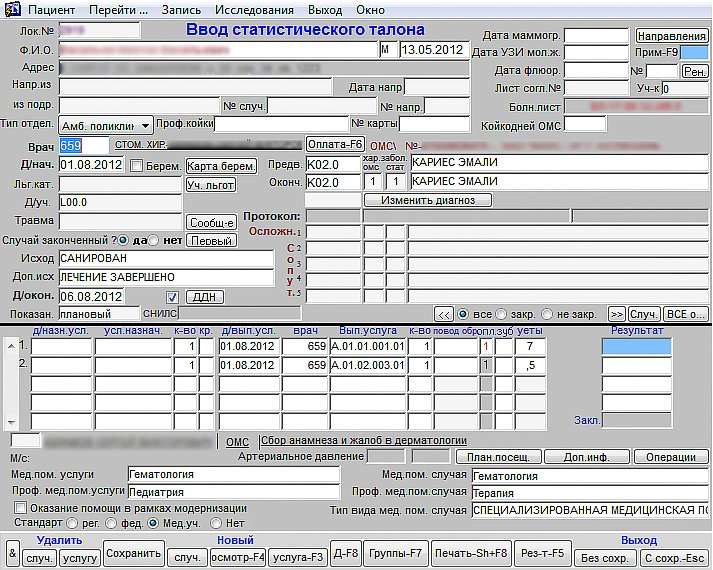
Task: Click the Уч. льгот button
Action: 211,185
